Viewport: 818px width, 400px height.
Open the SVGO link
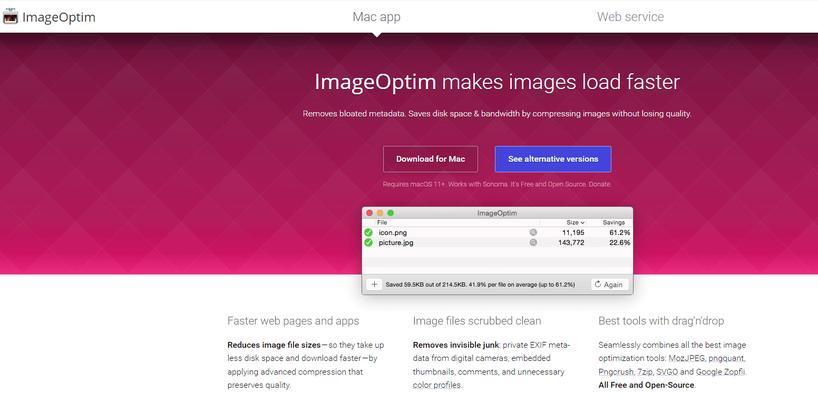coord(666,372)
